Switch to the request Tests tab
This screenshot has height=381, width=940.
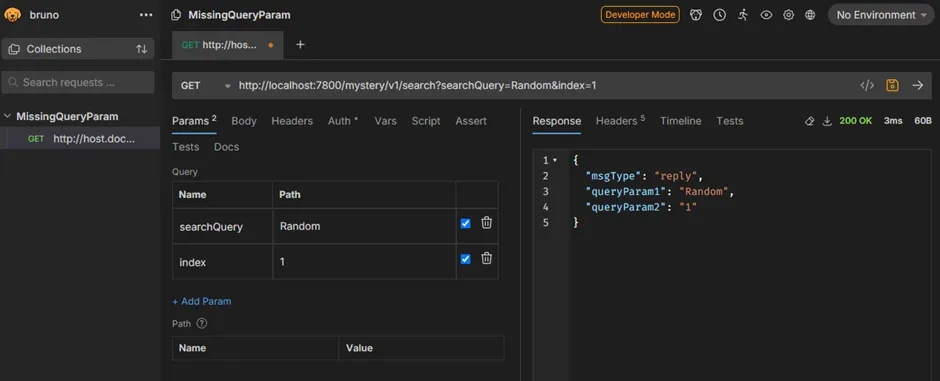(185, 147)
